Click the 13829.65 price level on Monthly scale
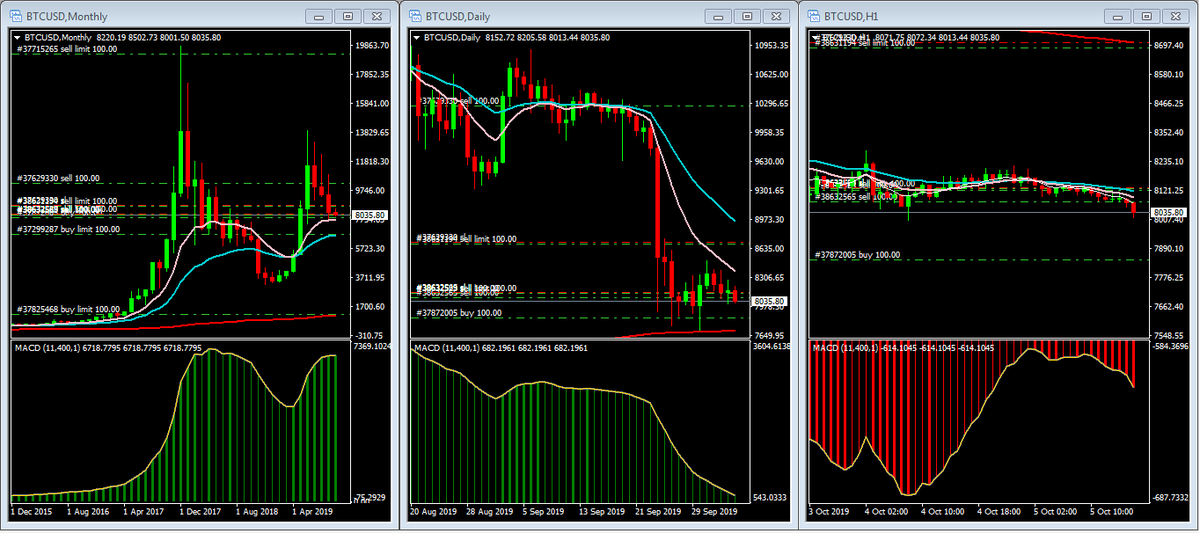Image resolution: width=1200 pixels, height=533 pixels. 373,132
